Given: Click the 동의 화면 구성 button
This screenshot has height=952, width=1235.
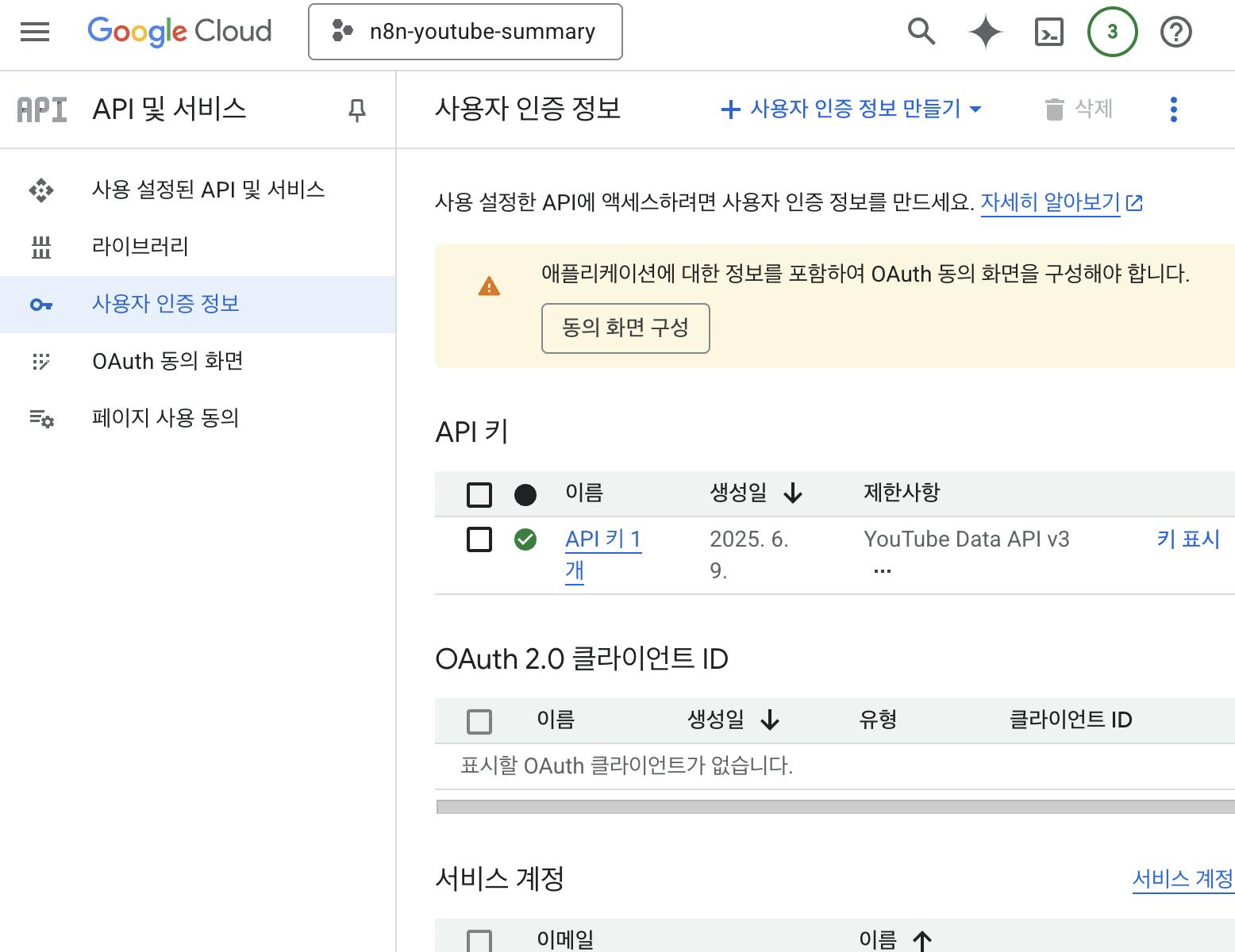Looking at the screenshot, I should 625,328.
